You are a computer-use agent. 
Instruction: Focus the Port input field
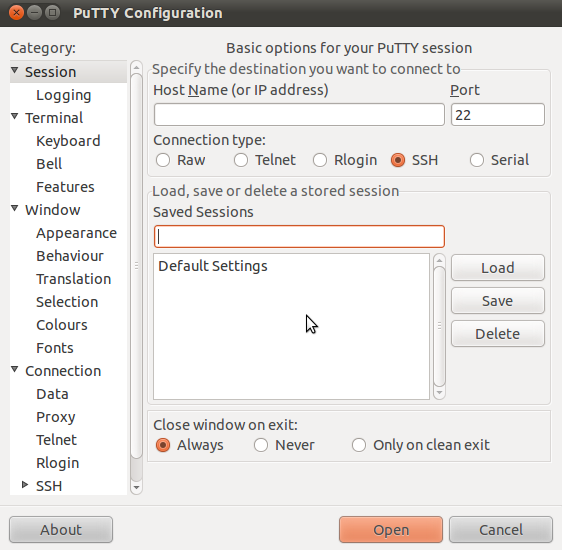[x=498, y=115]
